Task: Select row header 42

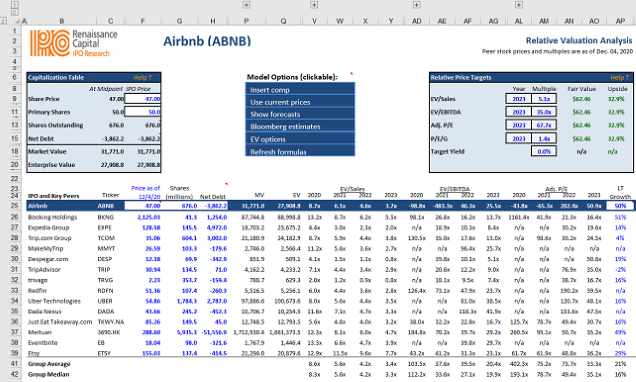Action: pos(15,374)
